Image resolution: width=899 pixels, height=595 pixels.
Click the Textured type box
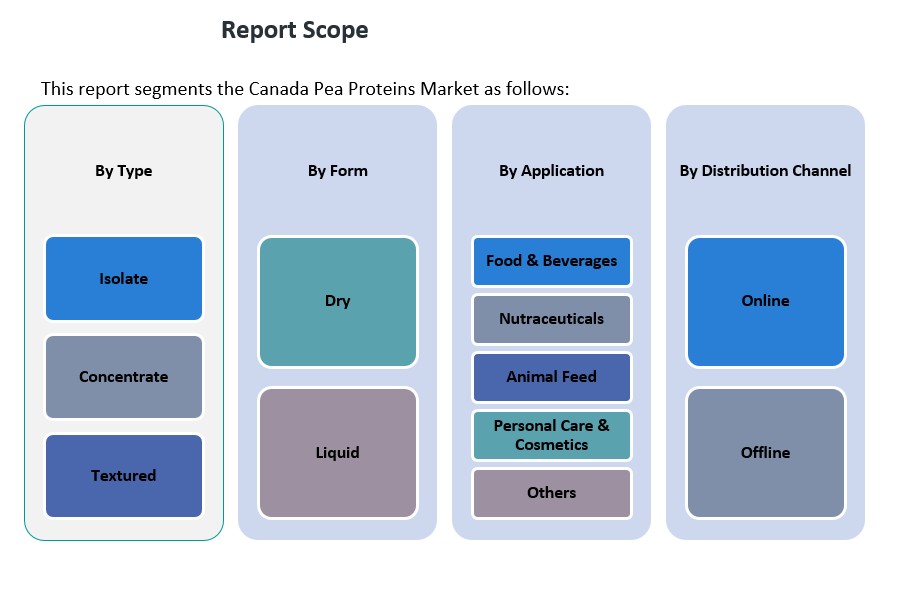124,476
